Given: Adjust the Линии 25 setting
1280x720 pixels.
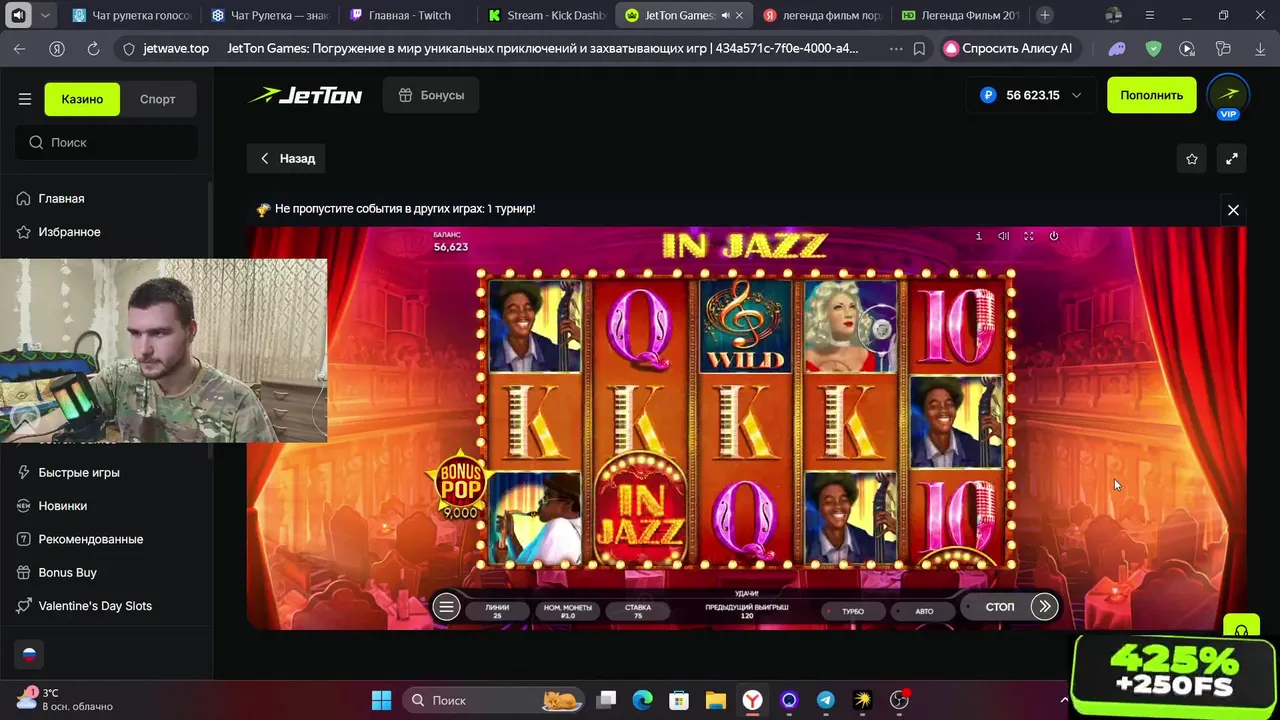Looking at the screenshot, I should coord(497,611).
